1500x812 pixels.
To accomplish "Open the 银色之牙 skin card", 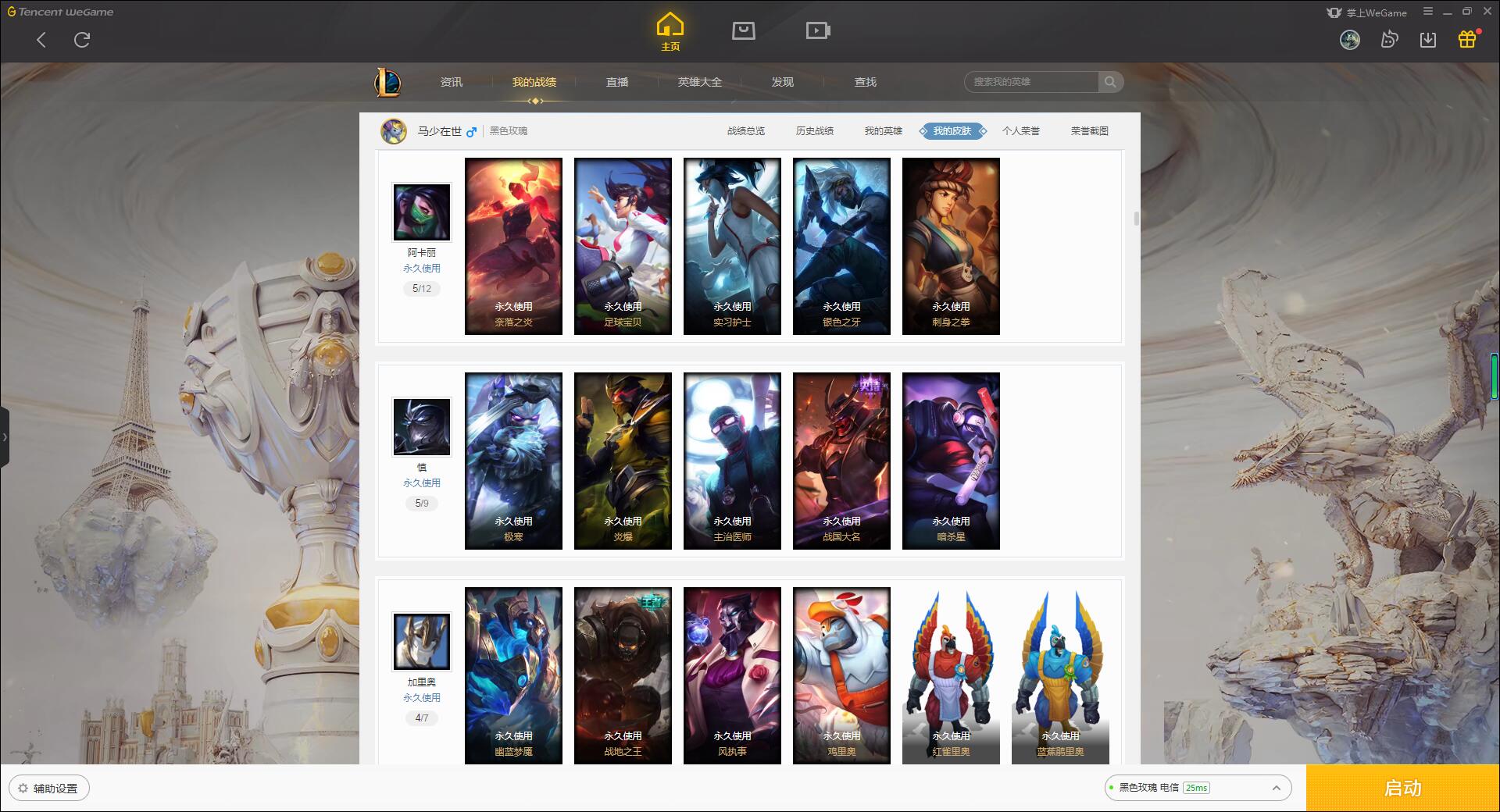I will 841,246.
